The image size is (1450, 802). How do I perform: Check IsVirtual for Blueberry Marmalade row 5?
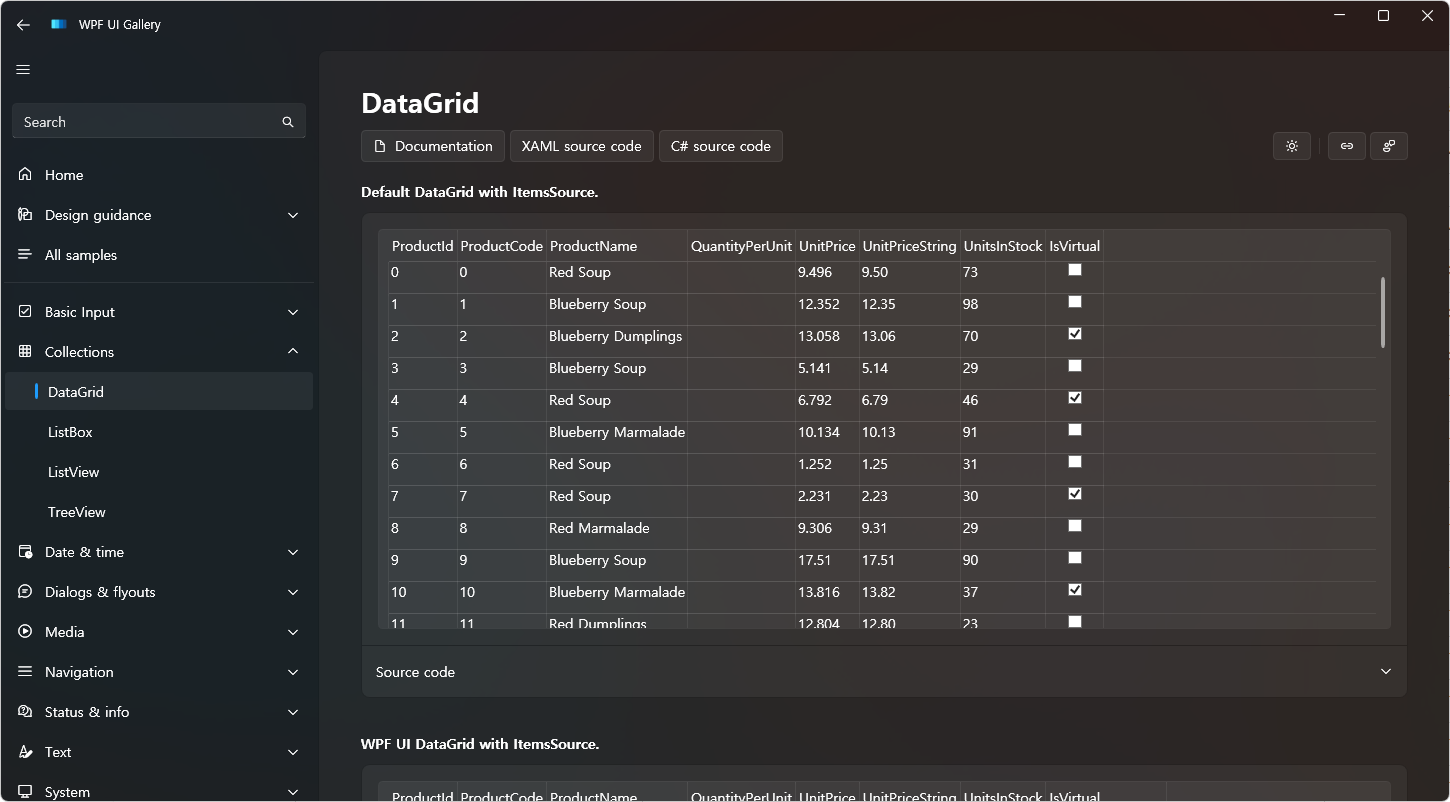click(x=1075, y=430)
